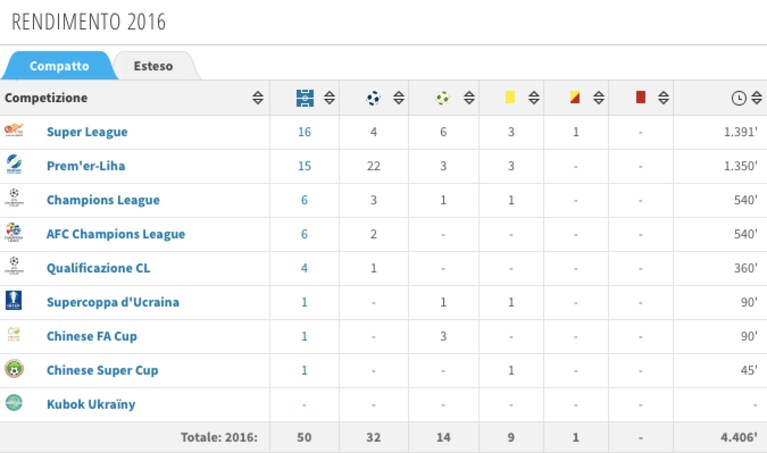Viewport: 767px width, 453px height.
Task: Click the assists green ball icon
Action: (x=443, y=98)
